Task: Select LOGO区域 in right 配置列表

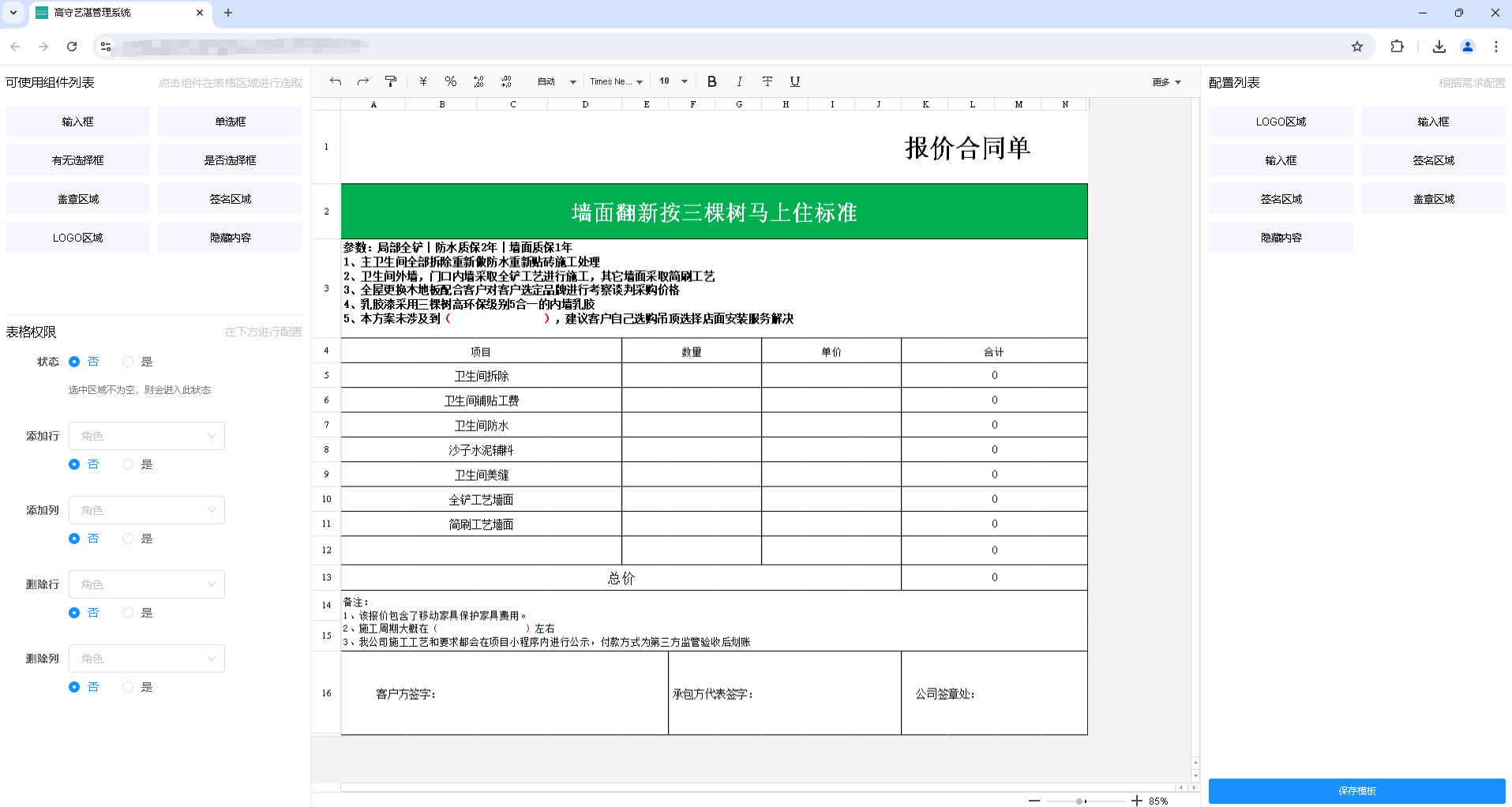Action: coord(1281,122)
